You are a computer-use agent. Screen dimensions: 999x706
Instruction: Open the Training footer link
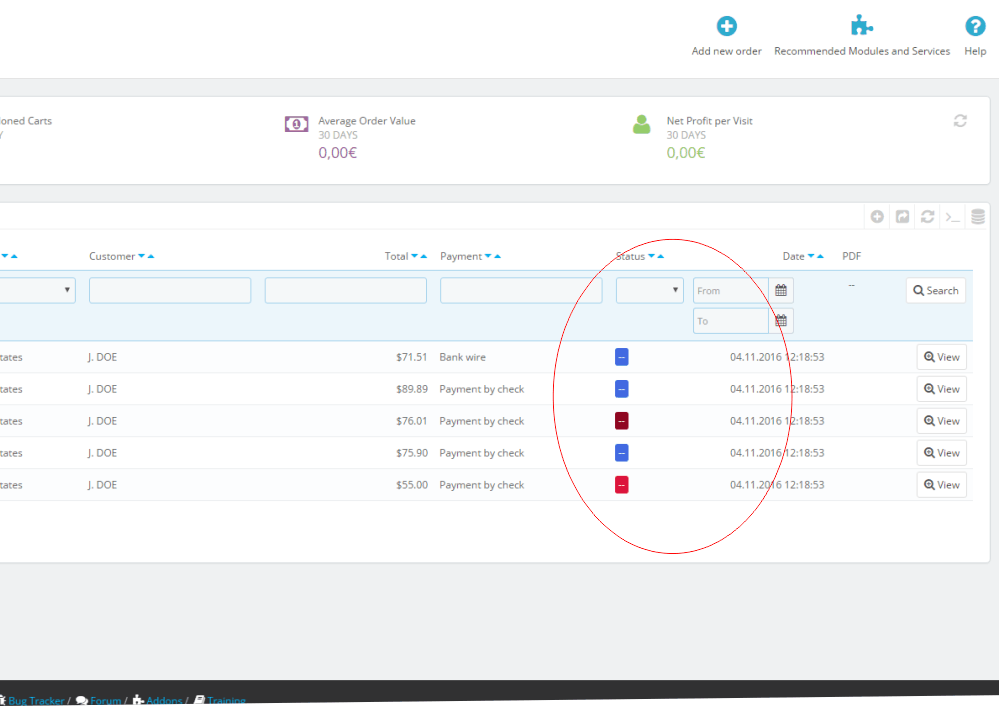click(226, 700)
